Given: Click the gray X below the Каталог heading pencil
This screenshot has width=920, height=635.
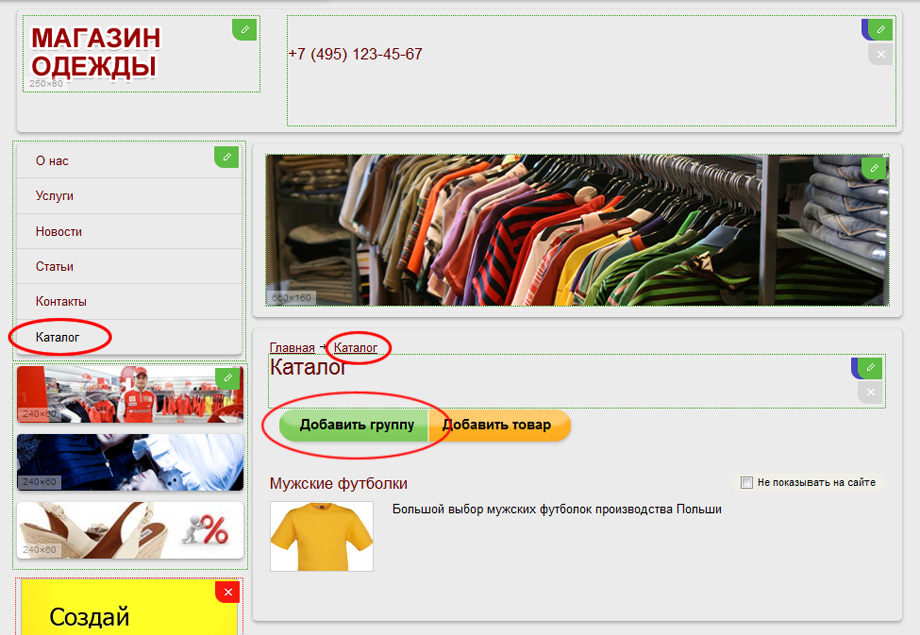Looking at the screenshot, I should pos(870,392).
